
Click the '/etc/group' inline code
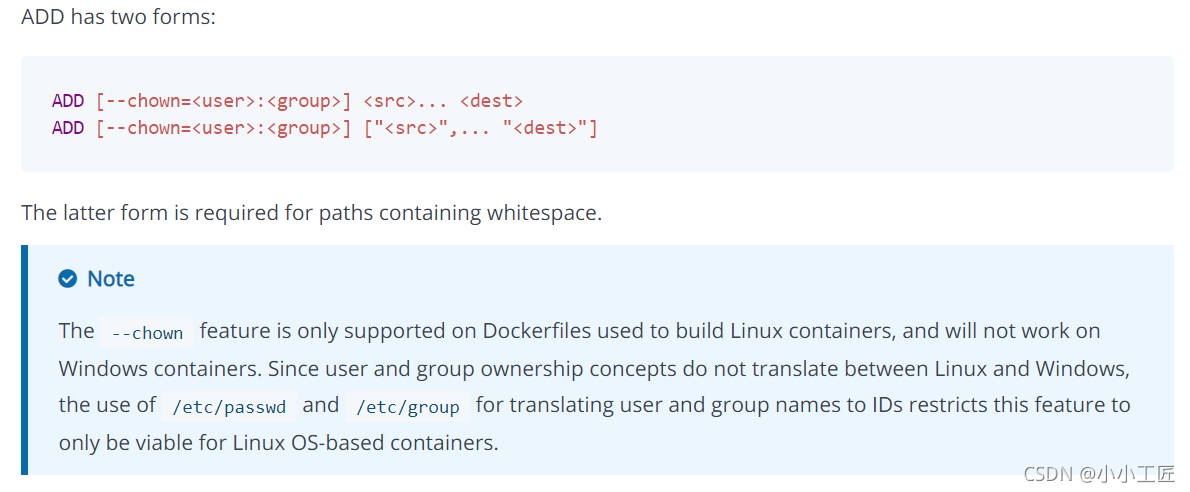click(408, 407)
